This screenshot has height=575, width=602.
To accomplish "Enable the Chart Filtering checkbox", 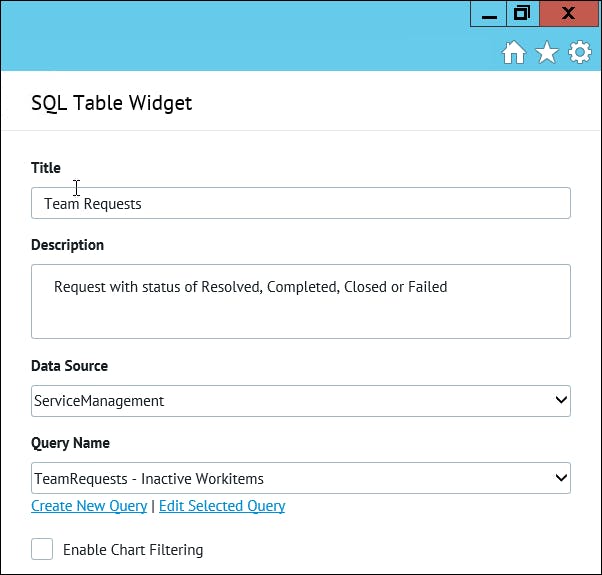I will click(42, 549).
